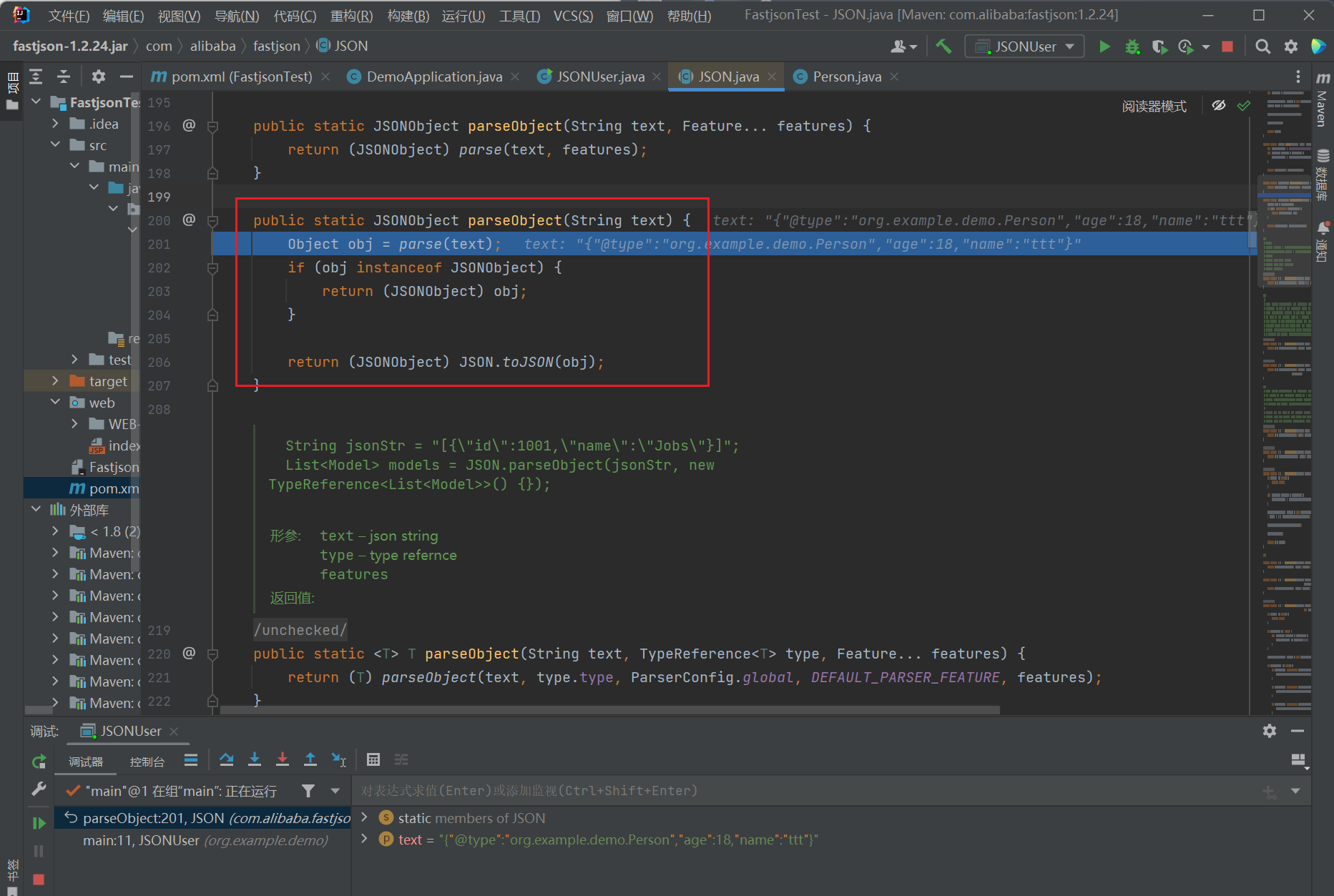The width and height of the screenshot is (1334, 896).
Task: Switch to the Person.java editor tab
Action: (846, 77)
